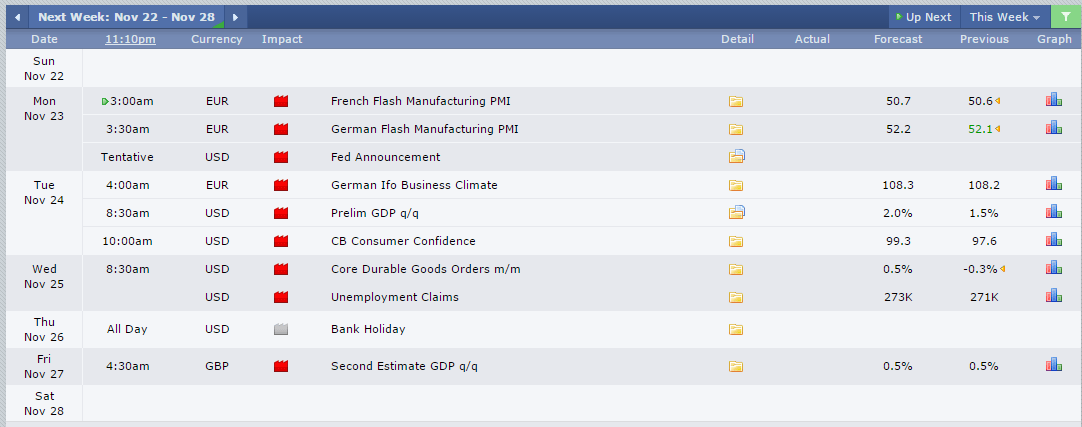Click gray impact icon for Bank Holiday

281,329
